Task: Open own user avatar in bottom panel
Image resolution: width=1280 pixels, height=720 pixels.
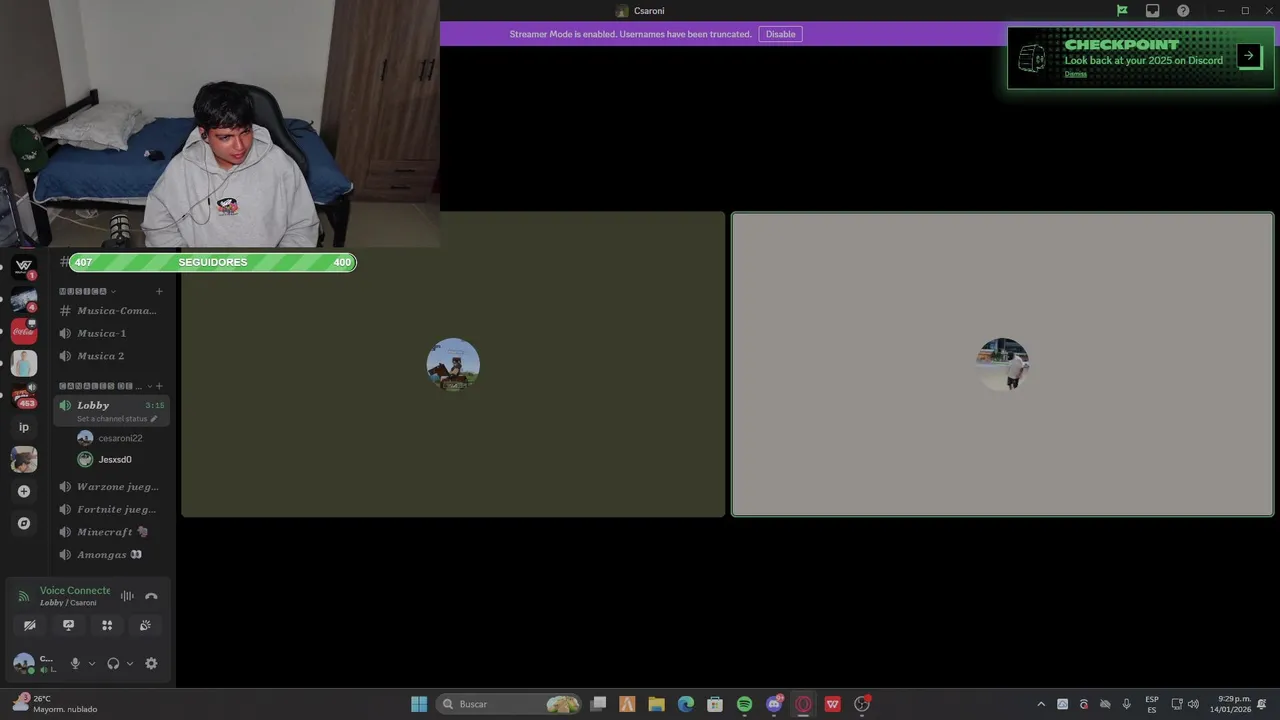Action: click(x=23, y=663)
